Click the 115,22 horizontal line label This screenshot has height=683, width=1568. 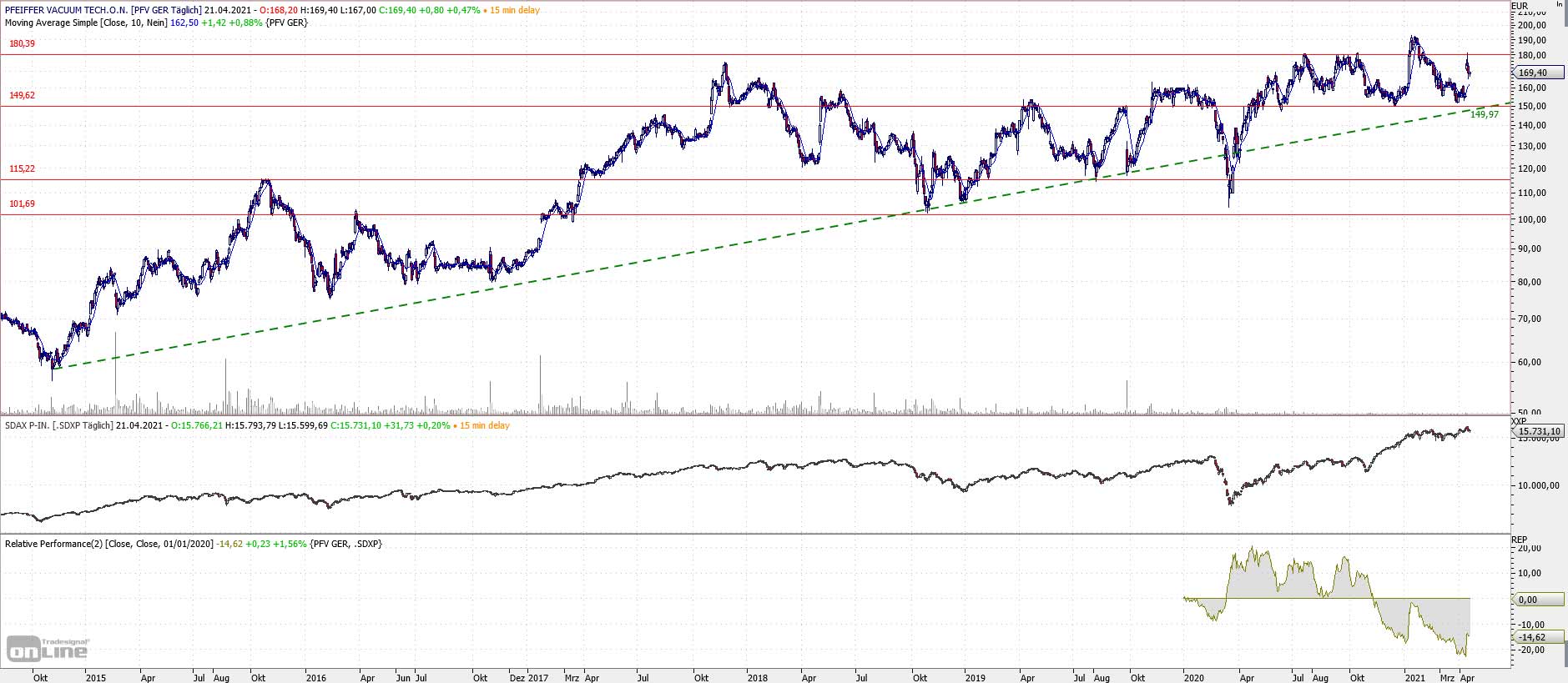click(22, 168)
